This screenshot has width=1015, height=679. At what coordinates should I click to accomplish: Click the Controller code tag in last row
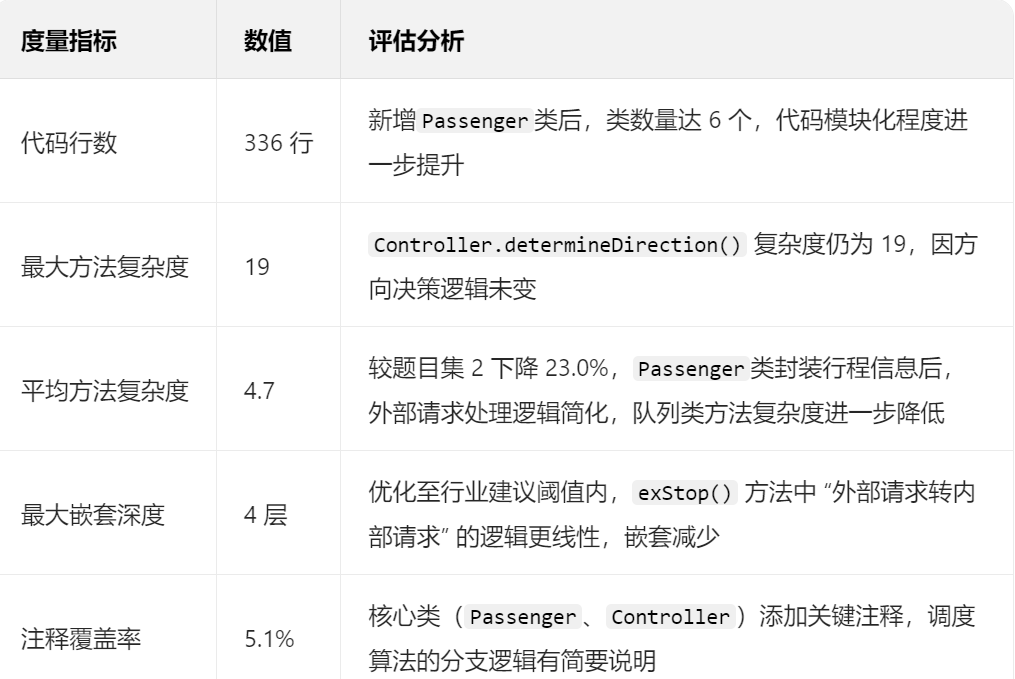[671, 617]
